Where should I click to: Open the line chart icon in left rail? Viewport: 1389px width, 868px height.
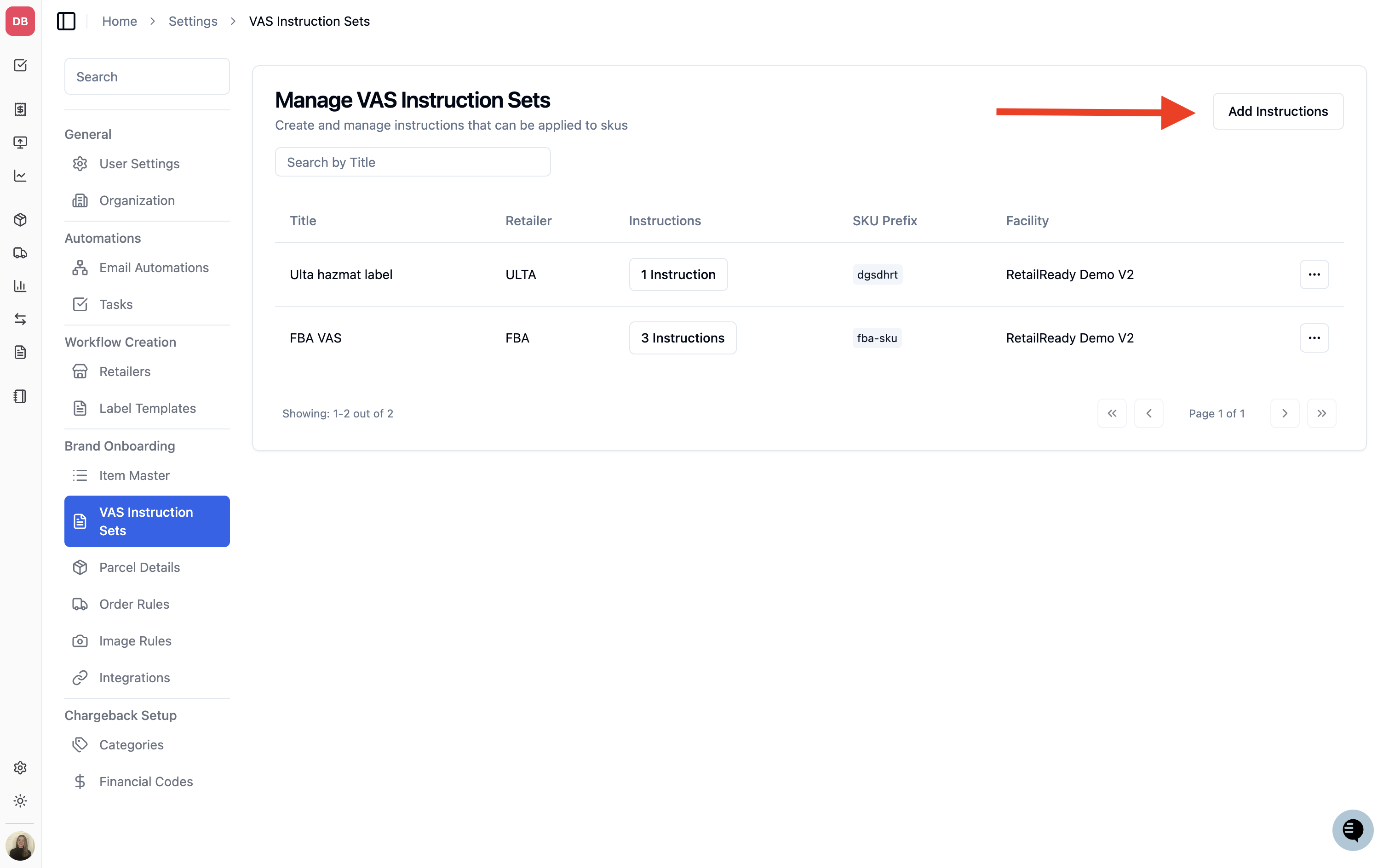[20, 176]
